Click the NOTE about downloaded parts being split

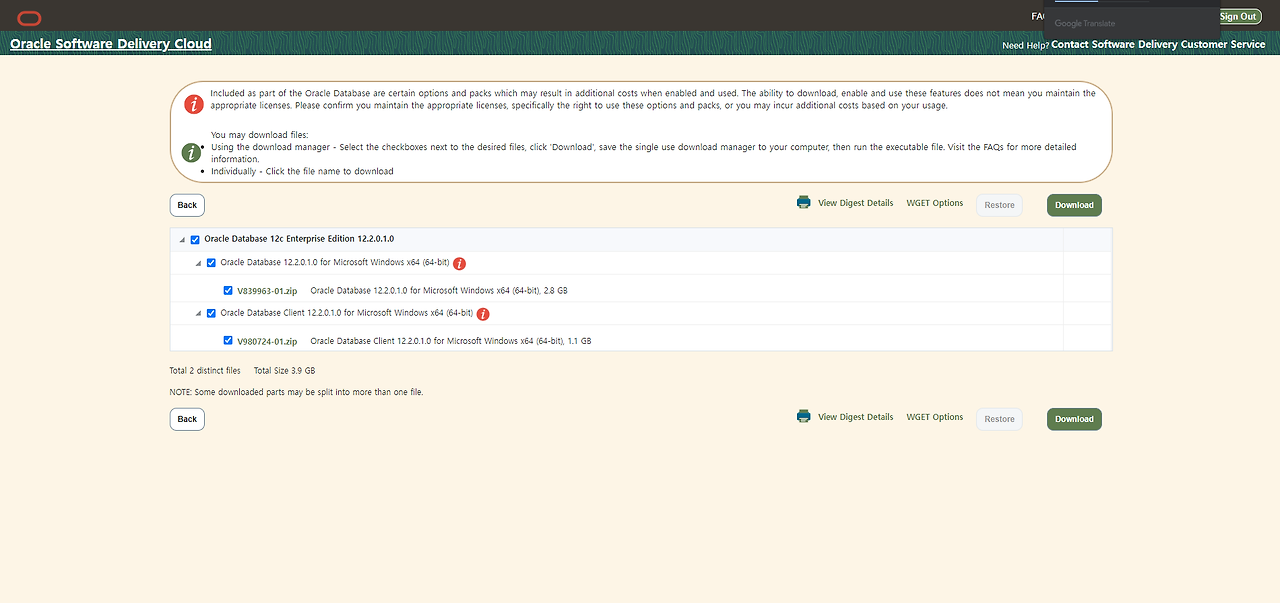tap(297, 392)
